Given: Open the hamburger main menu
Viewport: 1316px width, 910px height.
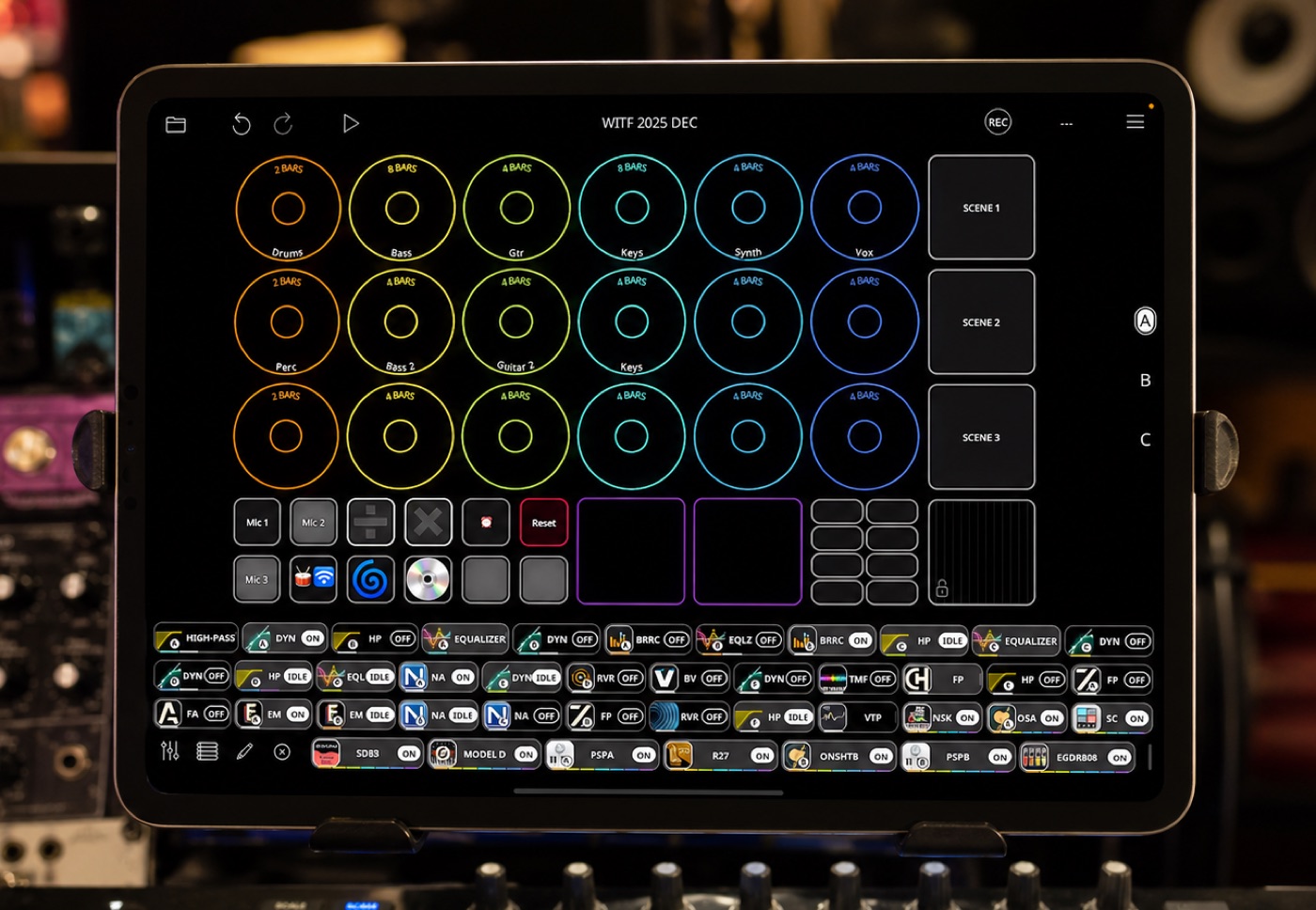Looking at the screenshot, I should [1135, 122].
